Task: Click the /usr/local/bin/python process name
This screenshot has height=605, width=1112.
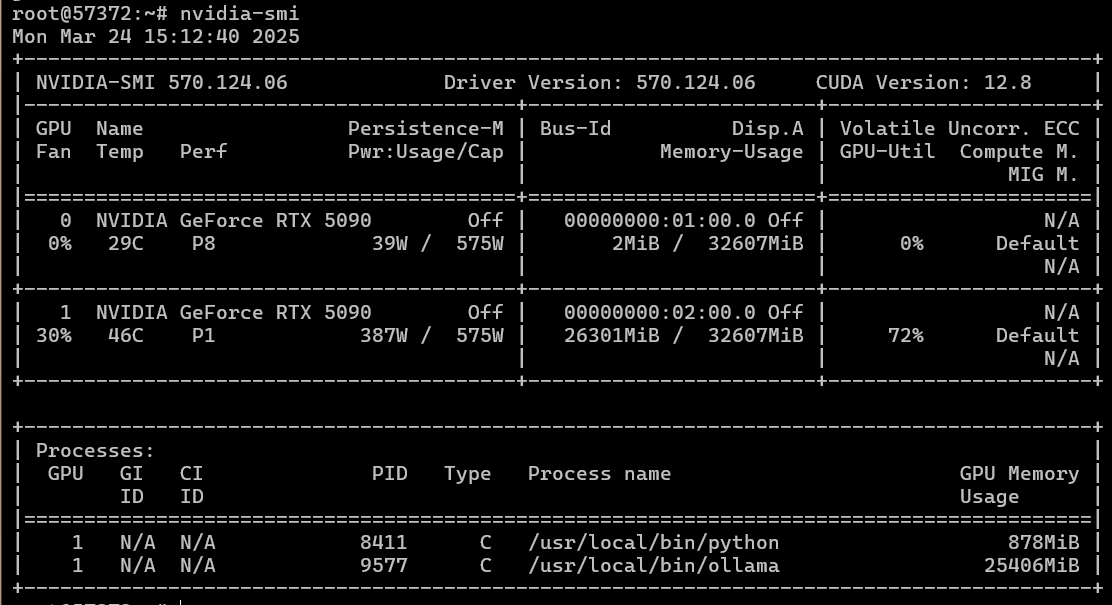Action: (x=653, y=542)
